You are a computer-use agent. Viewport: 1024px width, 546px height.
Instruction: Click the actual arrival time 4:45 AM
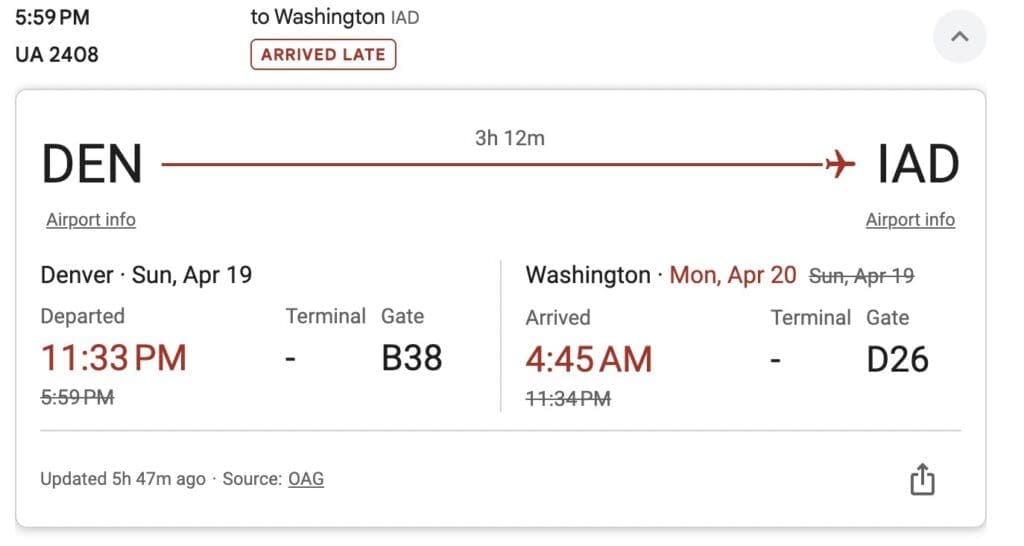(589, 359)
